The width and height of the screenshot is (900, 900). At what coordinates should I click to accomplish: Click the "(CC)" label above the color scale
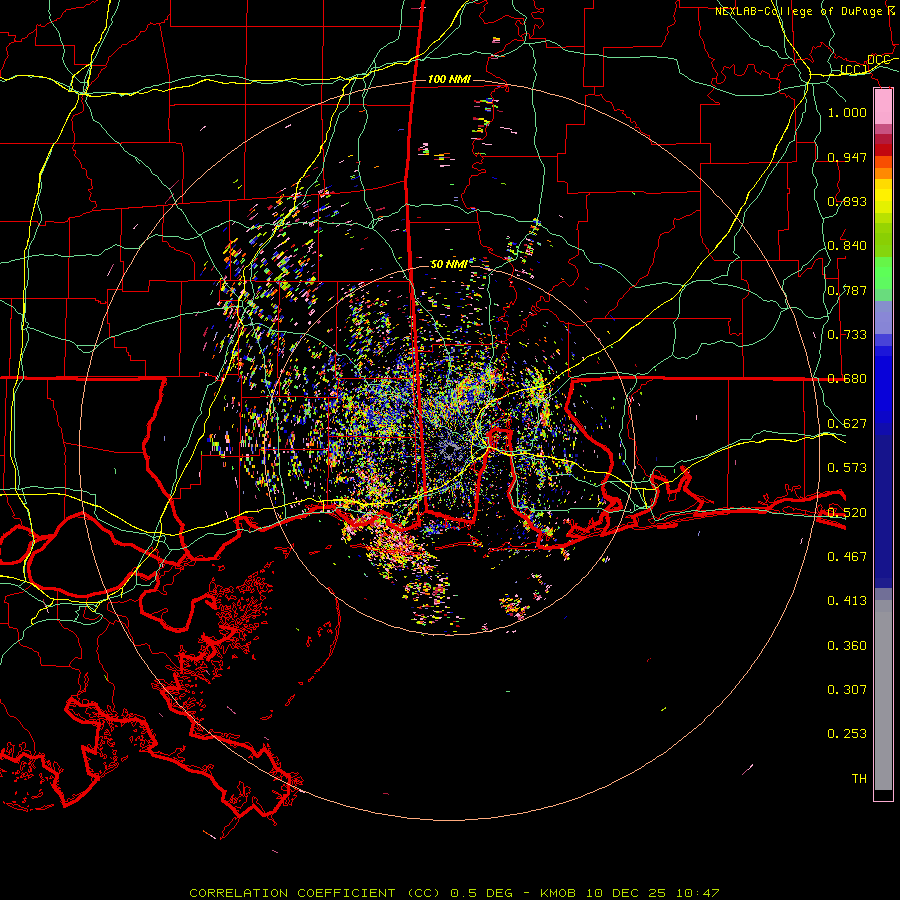click(854, 70)
